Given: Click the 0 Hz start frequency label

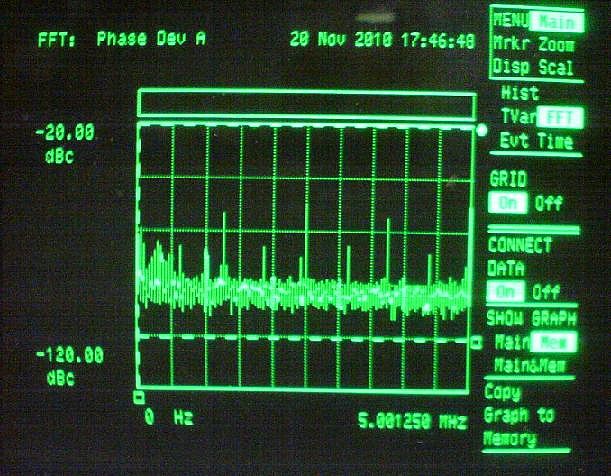Looking at the screenshot, I should coord(169,417).
